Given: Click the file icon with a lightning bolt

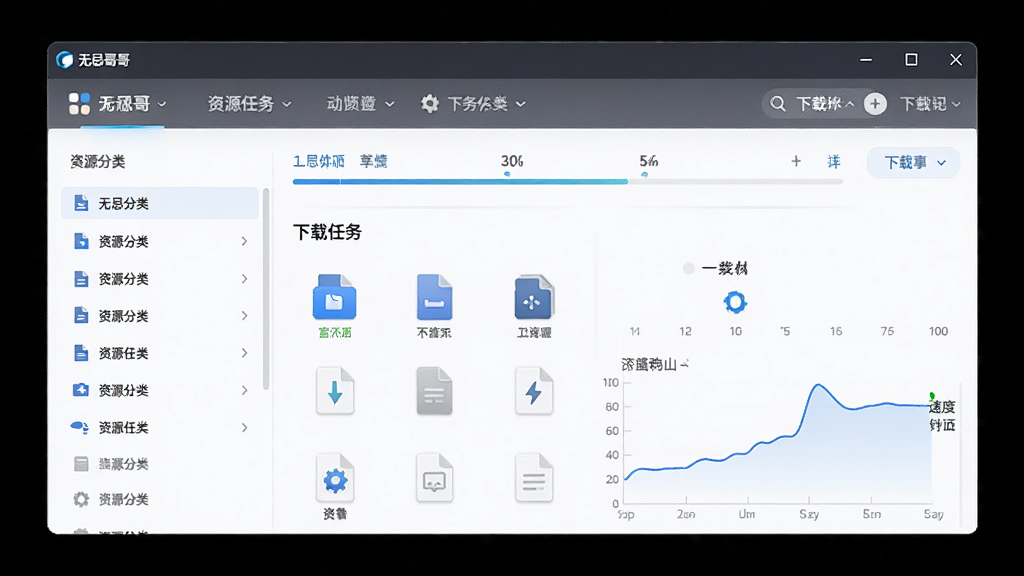Looking at the screenshot, I should tap(534, 391).
